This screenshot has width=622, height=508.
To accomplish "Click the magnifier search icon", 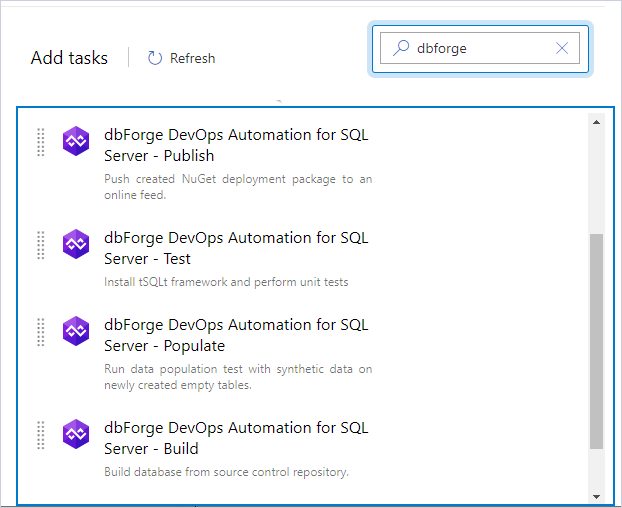I will click(401, 48).
